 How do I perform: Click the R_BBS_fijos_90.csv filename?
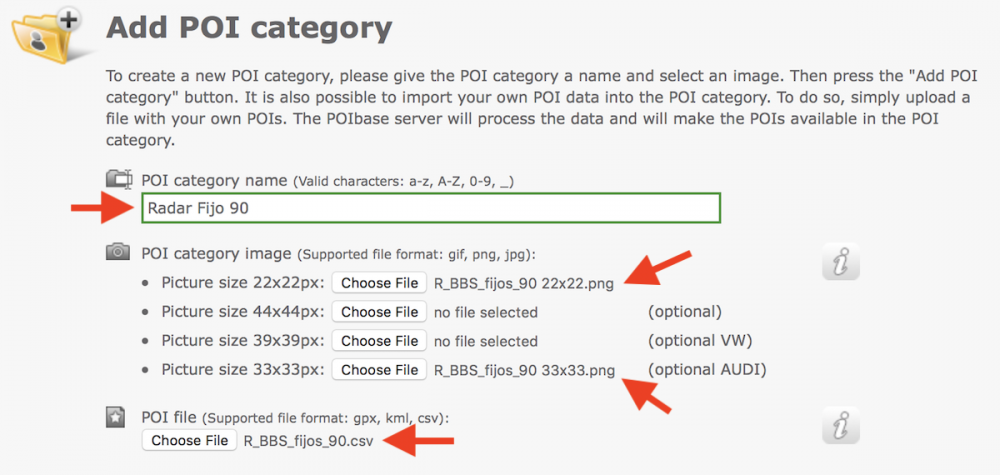point(309,441)
